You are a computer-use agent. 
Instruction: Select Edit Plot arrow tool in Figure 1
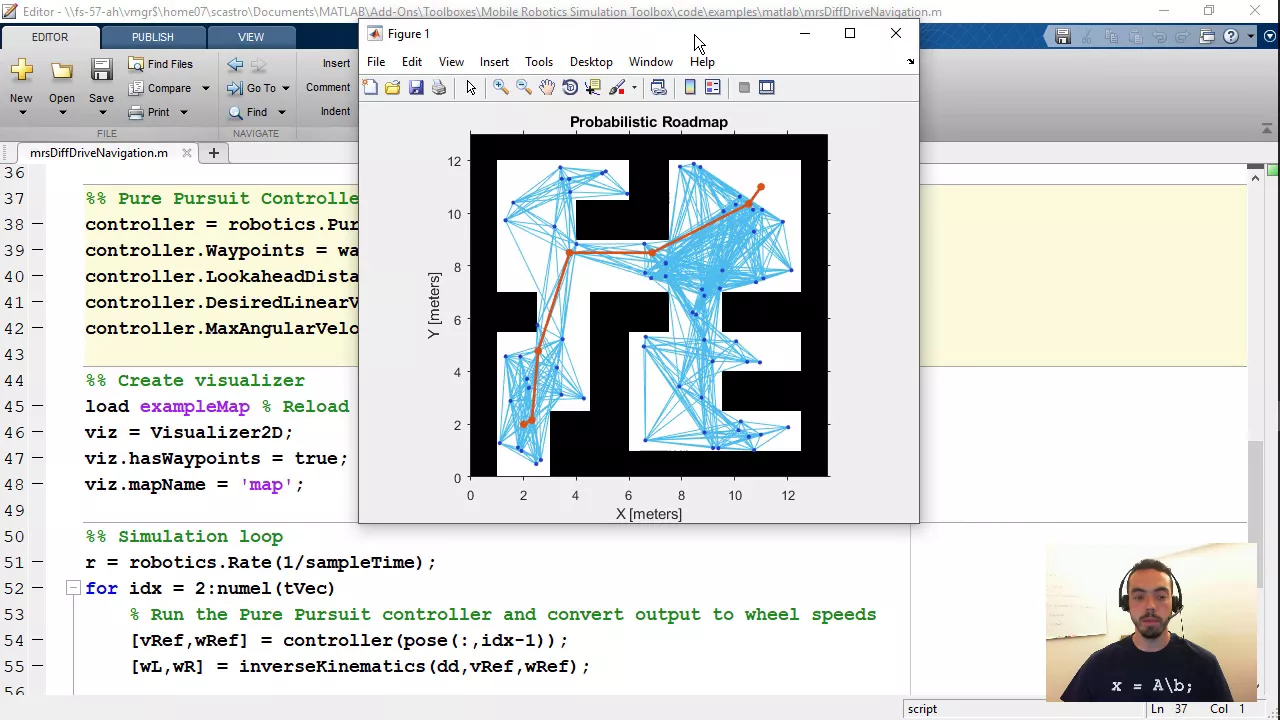[x=471, y=88]
